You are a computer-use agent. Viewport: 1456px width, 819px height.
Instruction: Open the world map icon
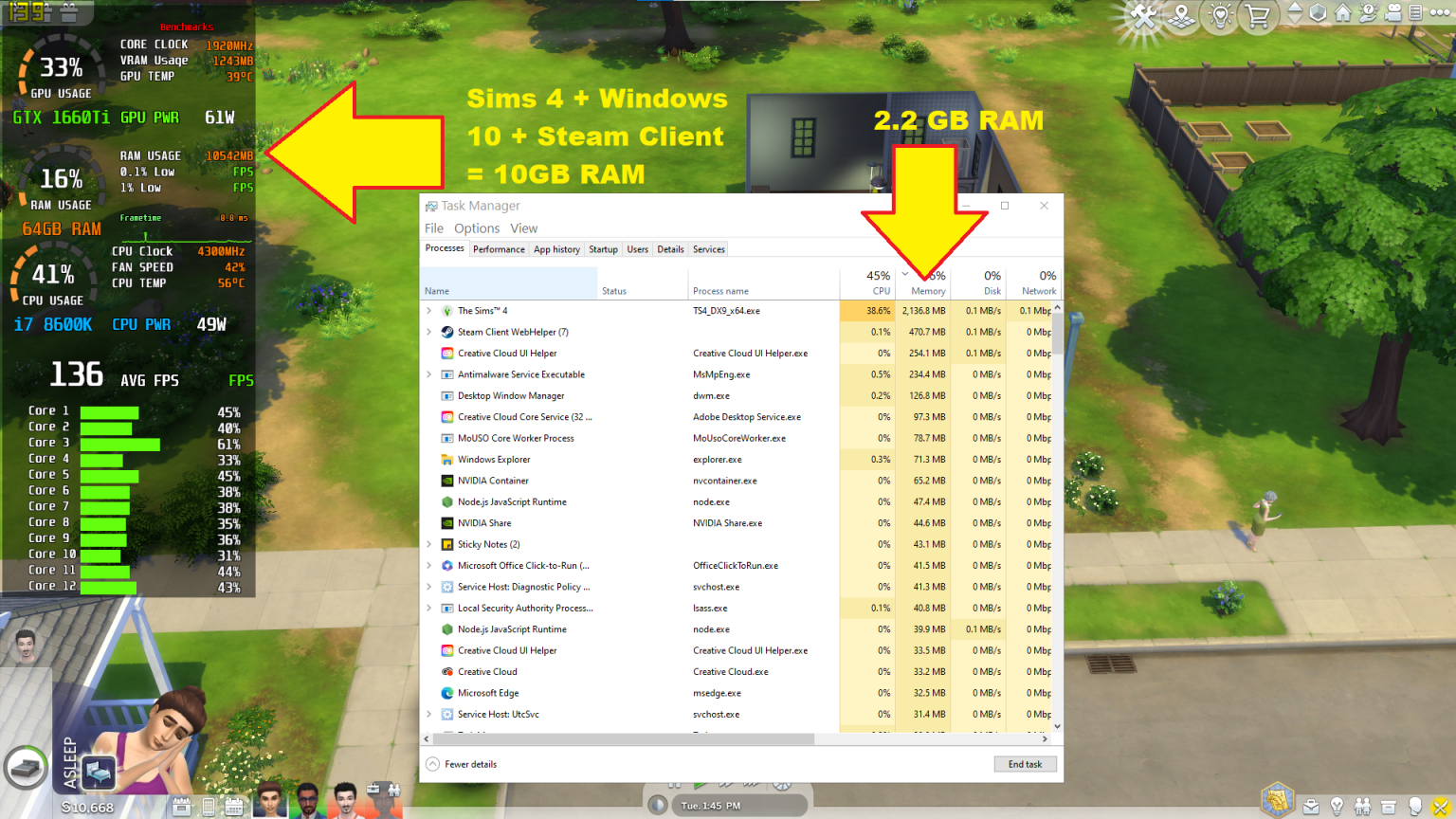click(x=1181, y=14)
